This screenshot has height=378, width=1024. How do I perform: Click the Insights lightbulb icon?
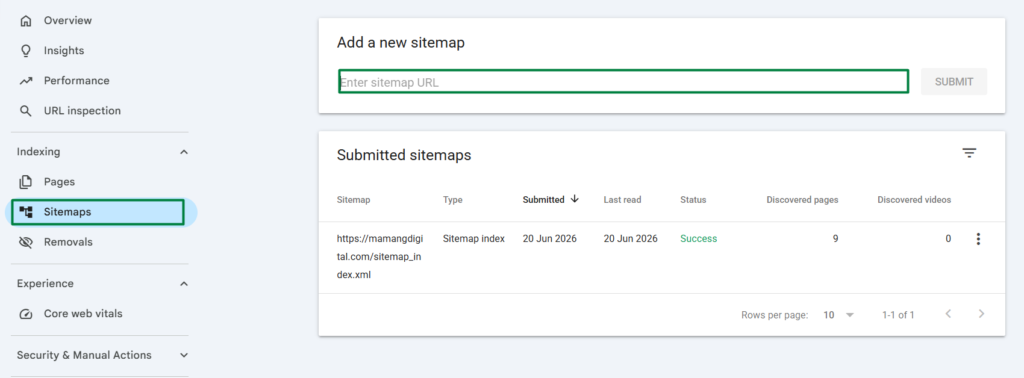point(26,51)
